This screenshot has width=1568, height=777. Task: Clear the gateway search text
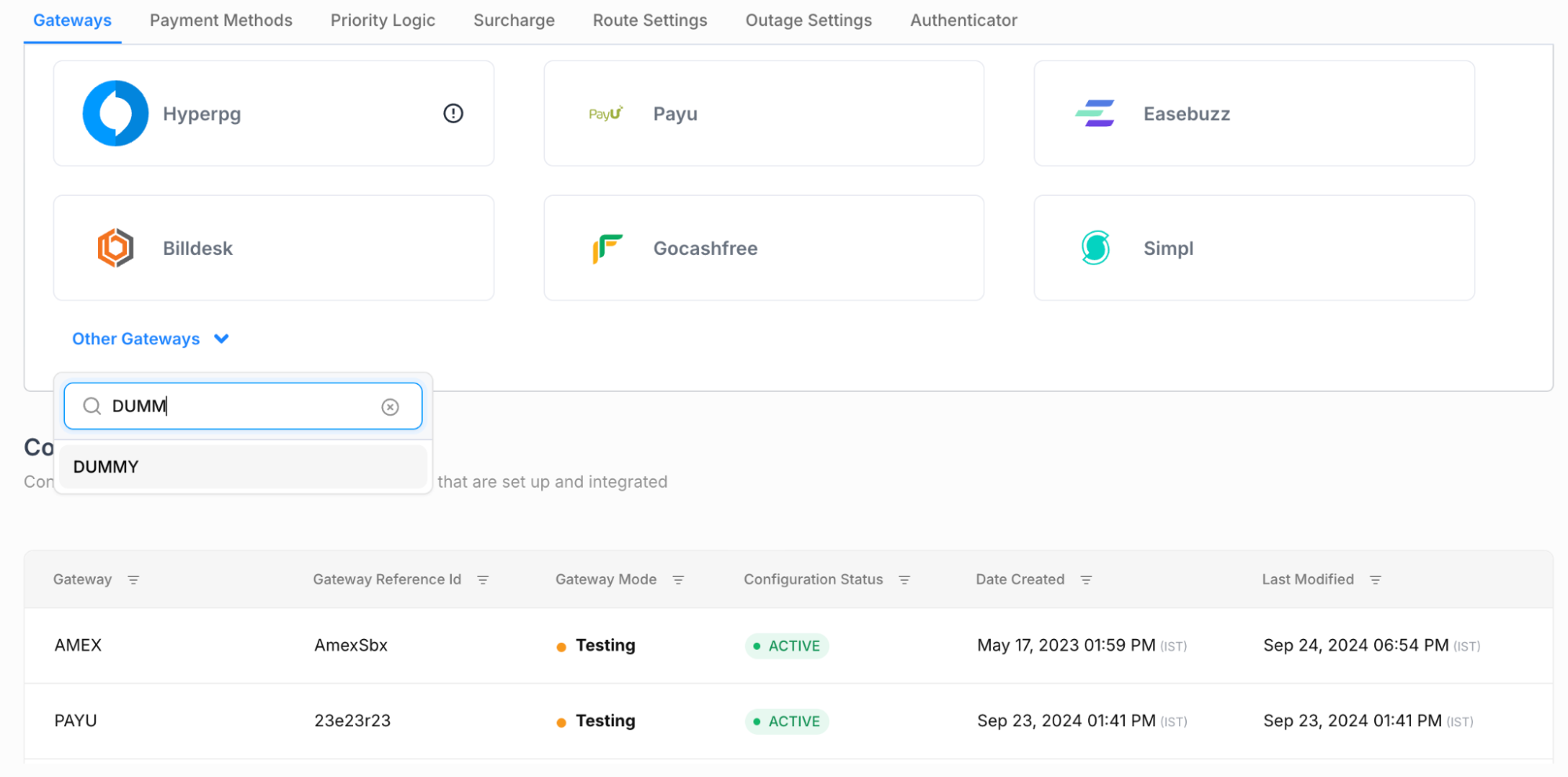[390, 407]
